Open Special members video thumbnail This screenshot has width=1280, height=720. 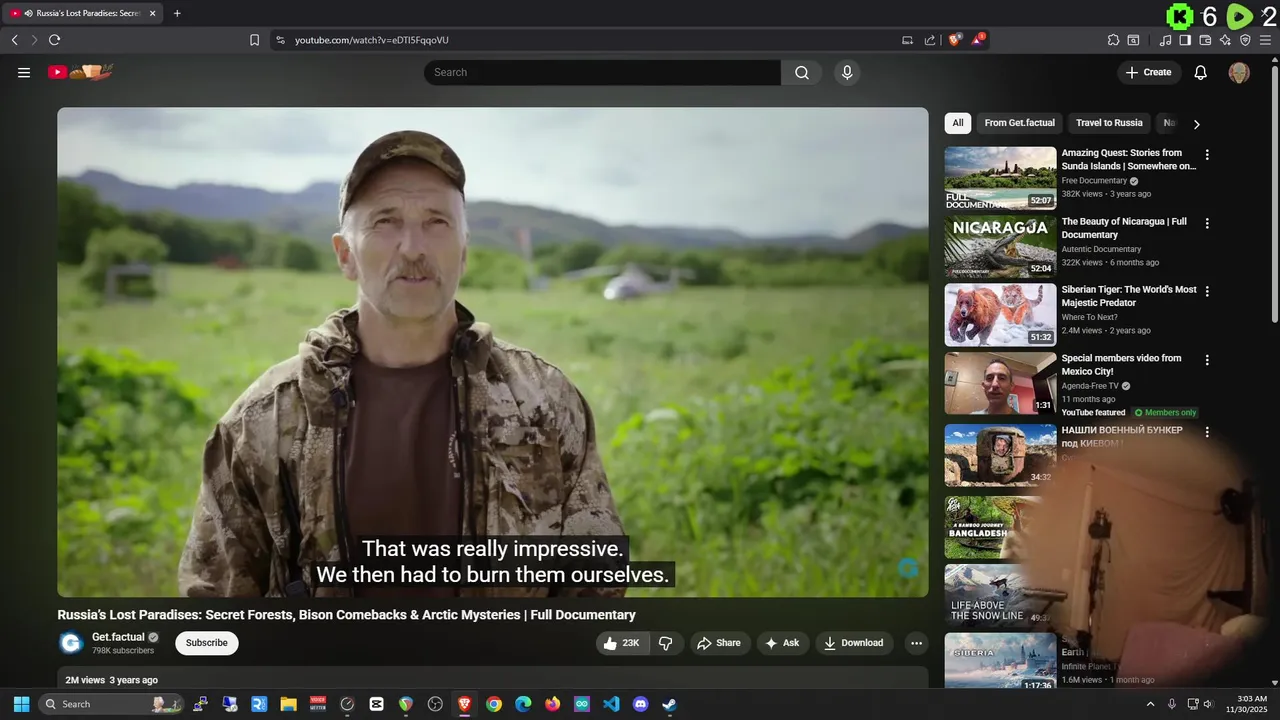point(1000,383)
